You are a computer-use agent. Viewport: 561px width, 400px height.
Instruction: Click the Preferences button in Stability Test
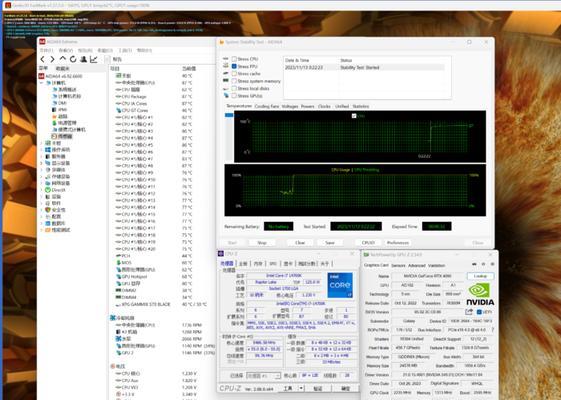coord(398,243)
